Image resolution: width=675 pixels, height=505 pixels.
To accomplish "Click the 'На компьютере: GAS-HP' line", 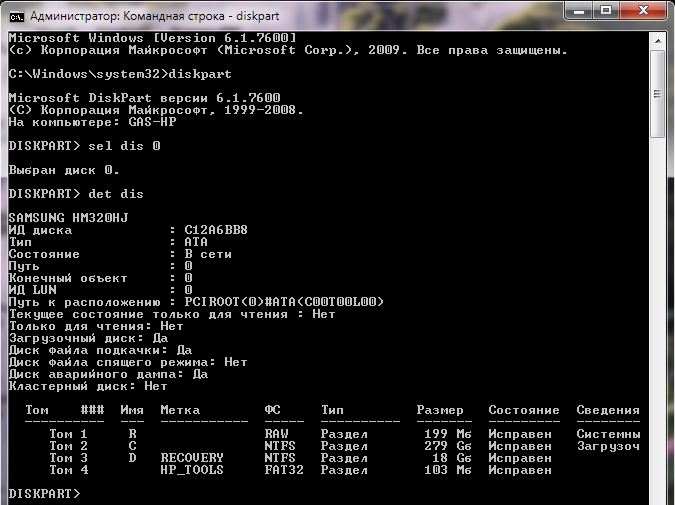I will (93, 122).
